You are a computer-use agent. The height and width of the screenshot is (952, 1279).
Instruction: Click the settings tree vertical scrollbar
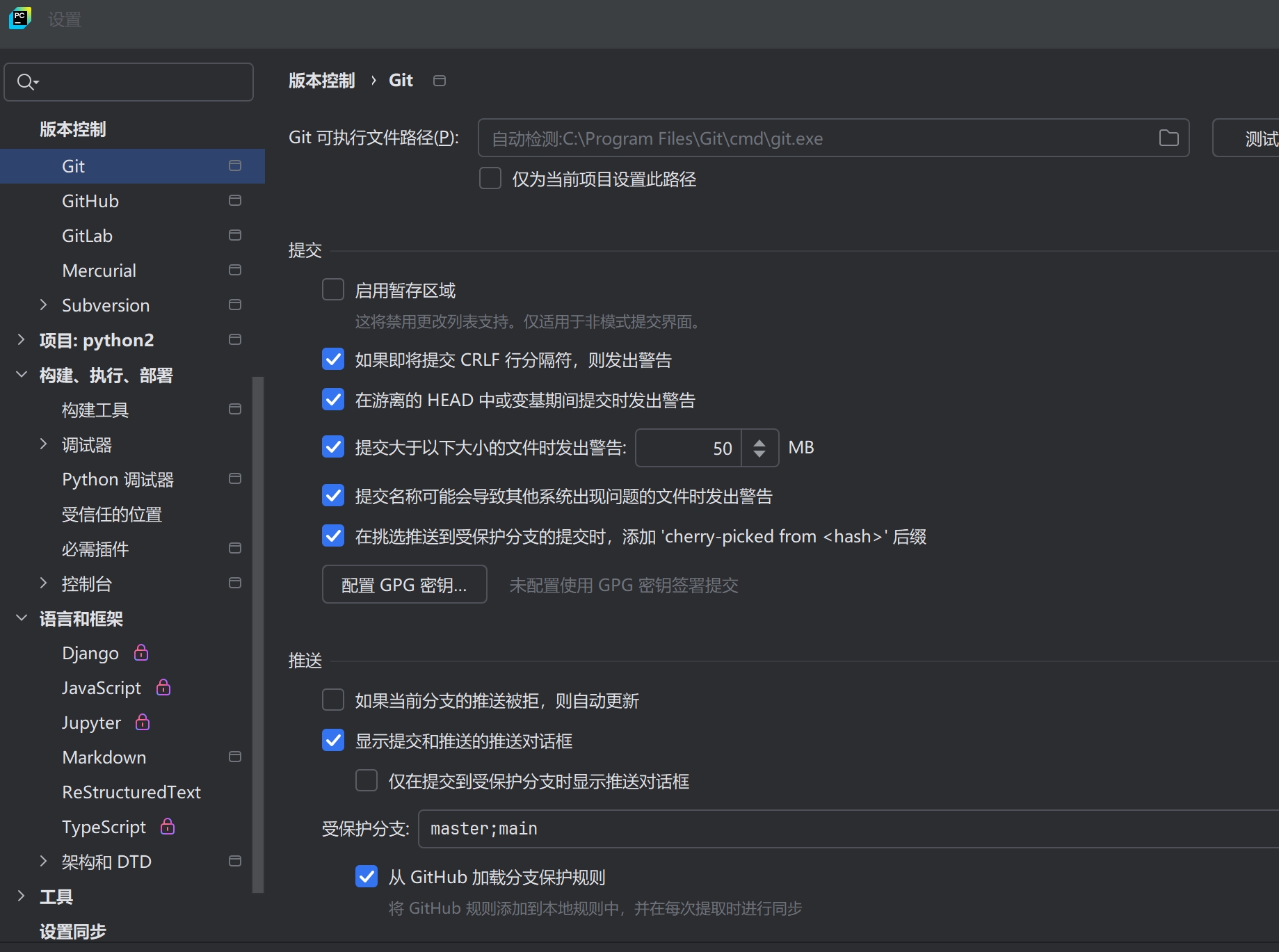coord(258,634)
